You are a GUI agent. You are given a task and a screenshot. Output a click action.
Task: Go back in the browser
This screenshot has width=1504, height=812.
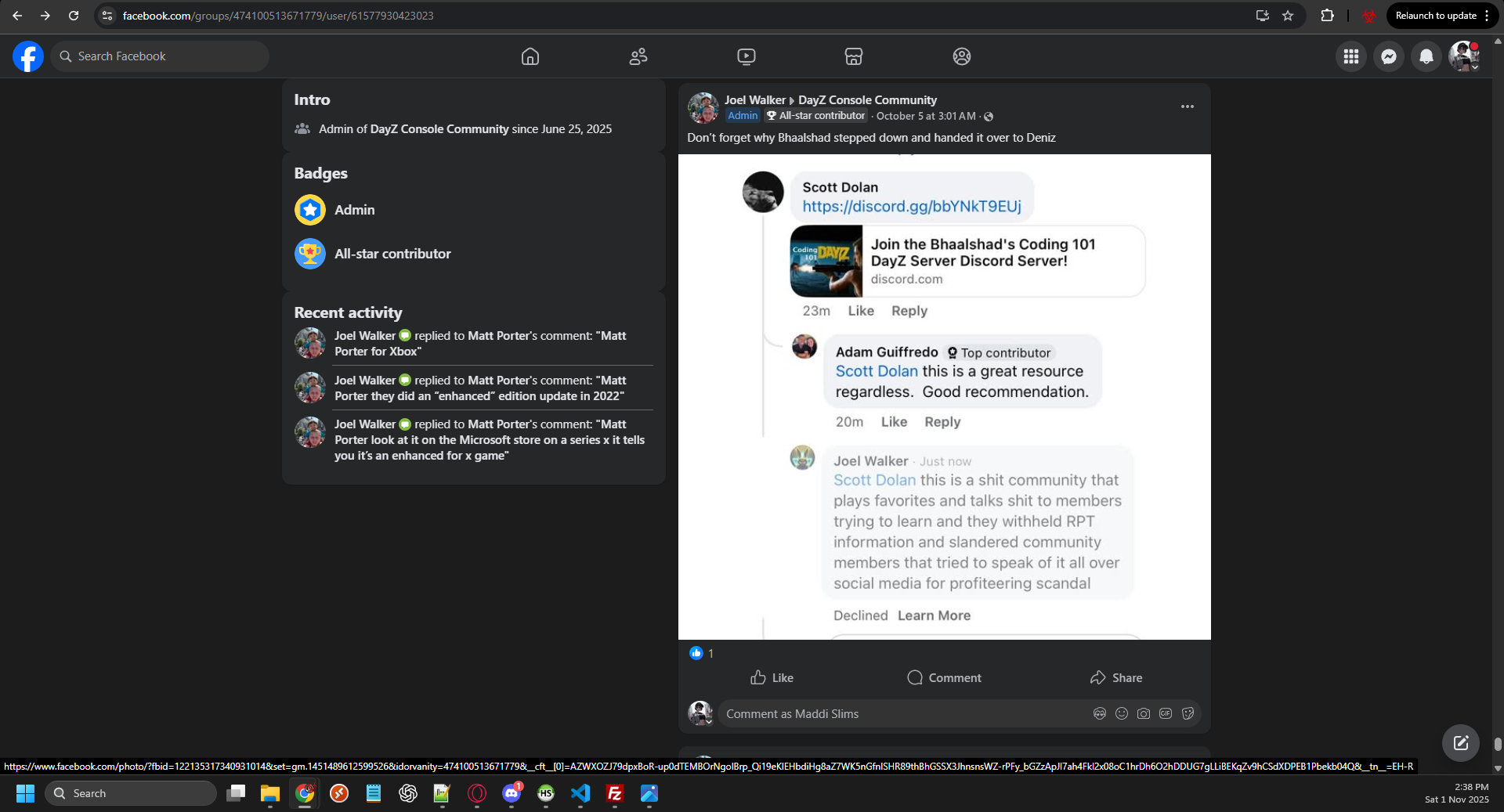pyautogui.click(x=17, y=16)
